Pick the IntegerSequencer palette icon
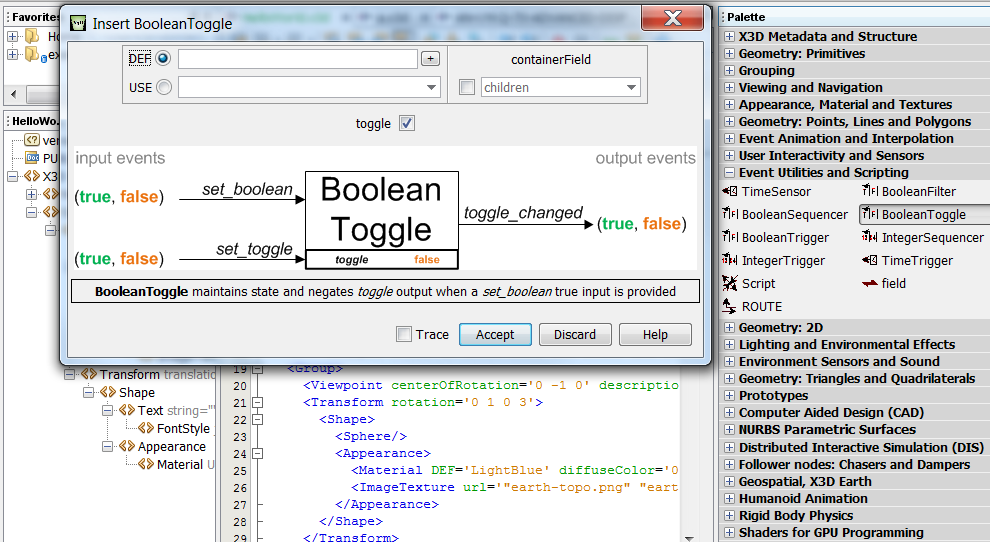Screen dimensions: 990x542 point(870,238)
